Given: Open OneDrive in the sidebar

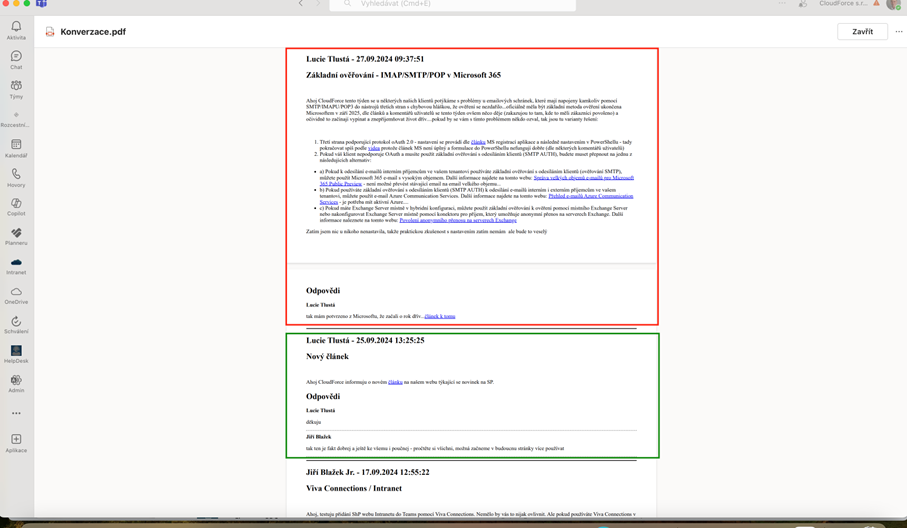Looking at the screenshot, I should (16, 296).
